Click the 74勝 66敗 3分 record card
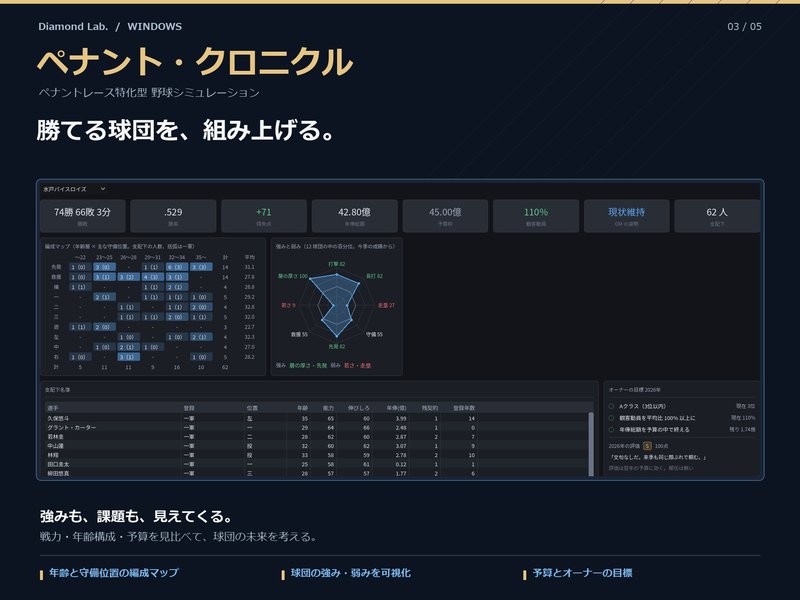800x600 pixels. (83, 216)
